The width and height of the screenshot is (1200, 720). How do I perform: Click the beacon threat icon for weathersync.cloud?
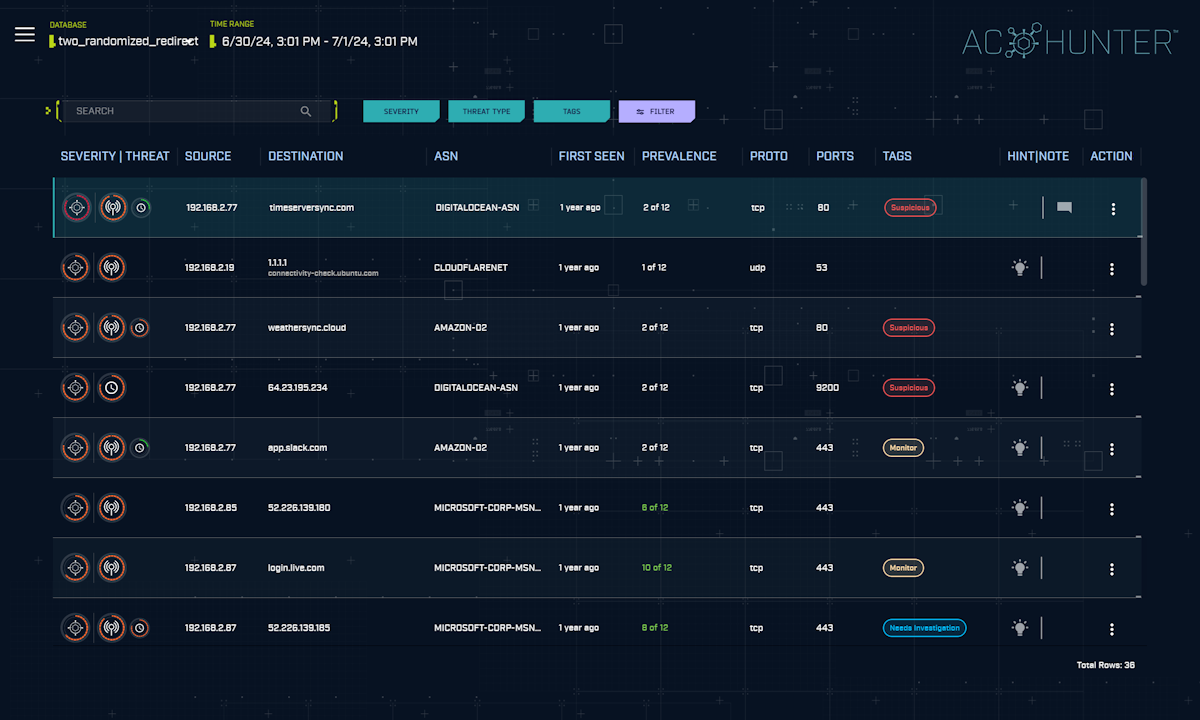pos(112,328)
